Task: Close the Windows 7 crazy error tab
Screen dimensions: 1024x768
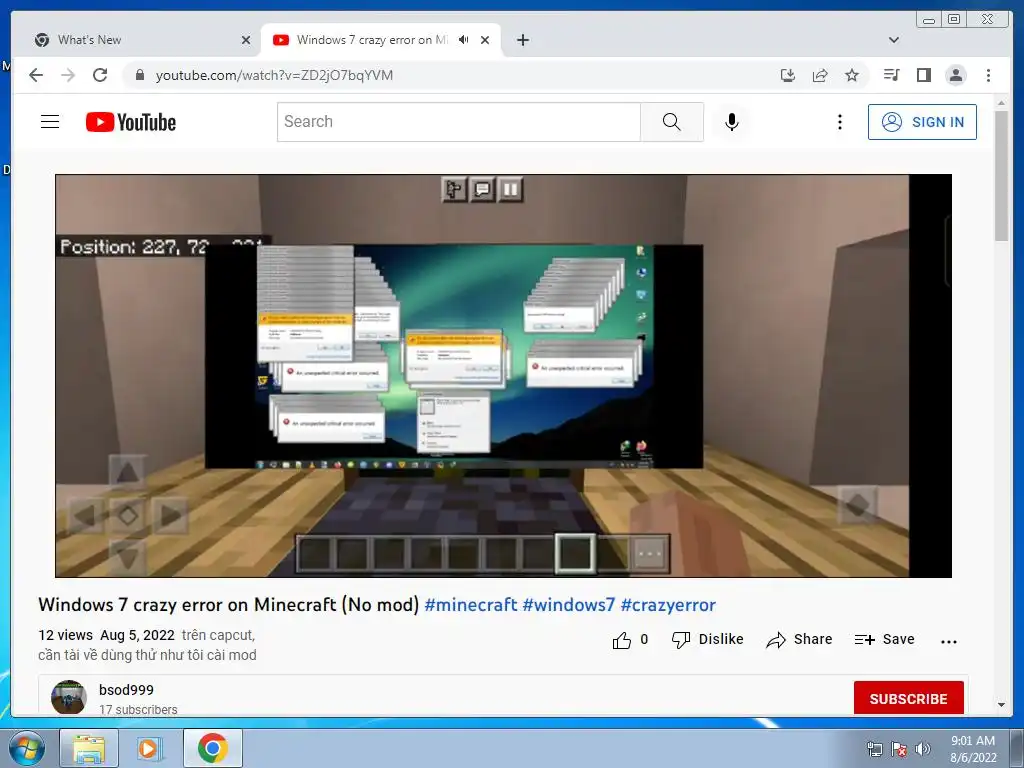Action: [x=485, y=40]
